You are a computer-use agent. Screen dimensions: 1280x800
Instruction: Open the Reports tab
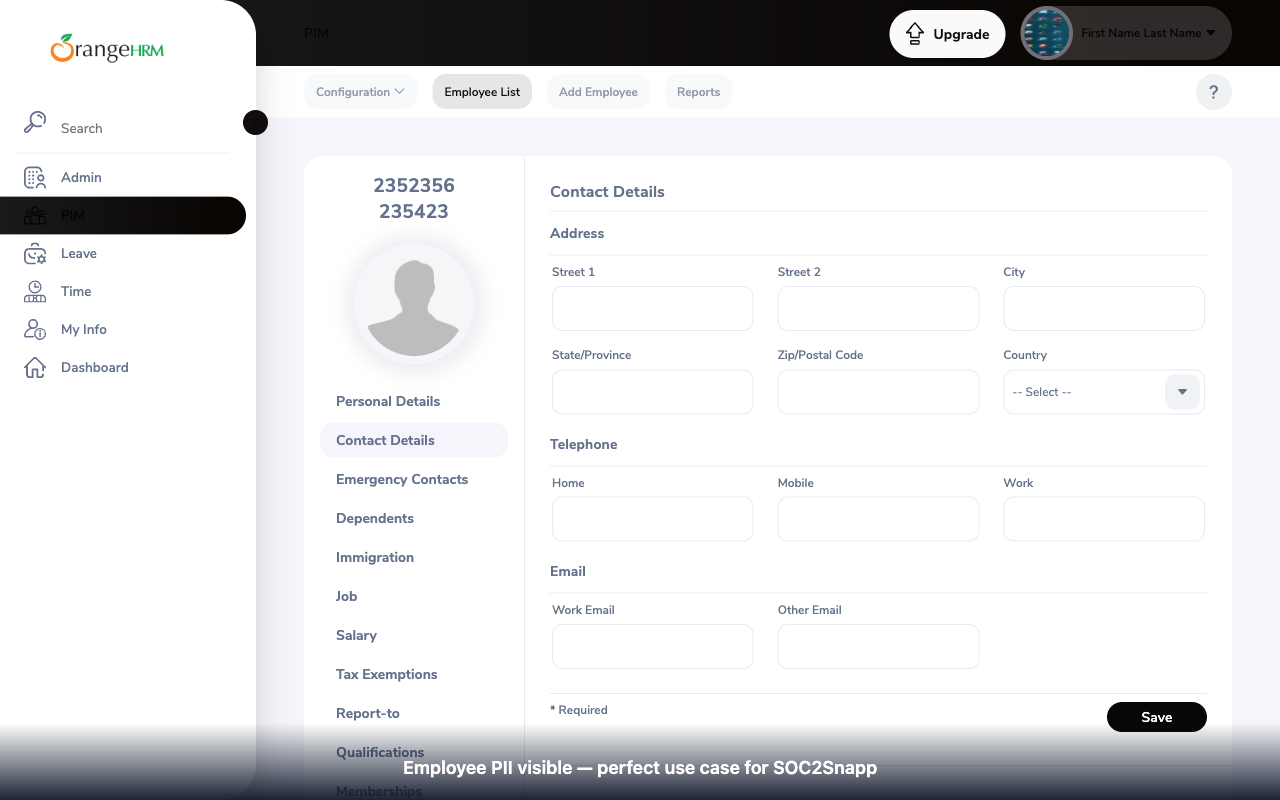698,91
